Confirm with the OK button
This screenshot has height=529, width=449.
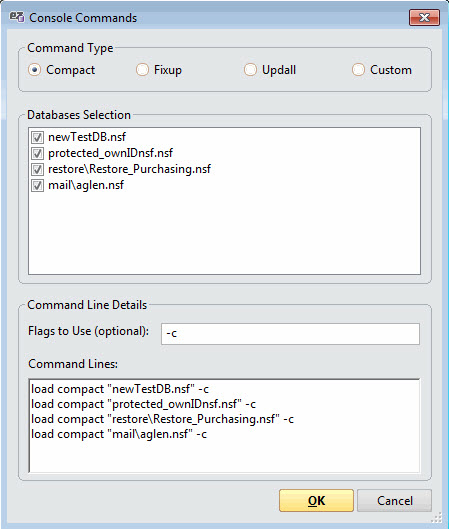(x=316, y=501)
